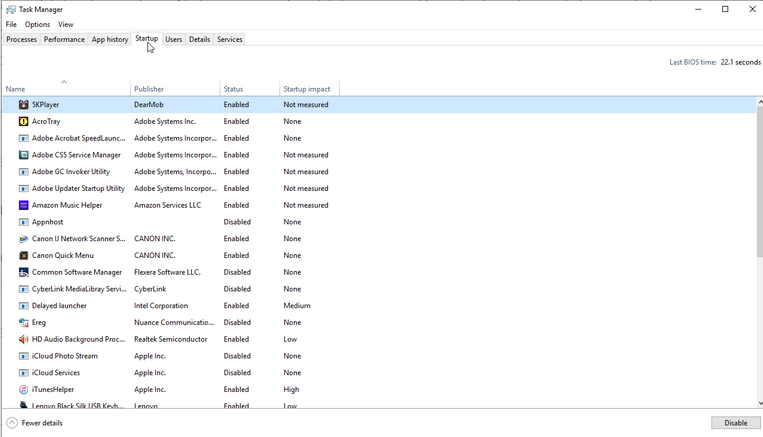Click the Nuance Communications publisher cell

174,323
